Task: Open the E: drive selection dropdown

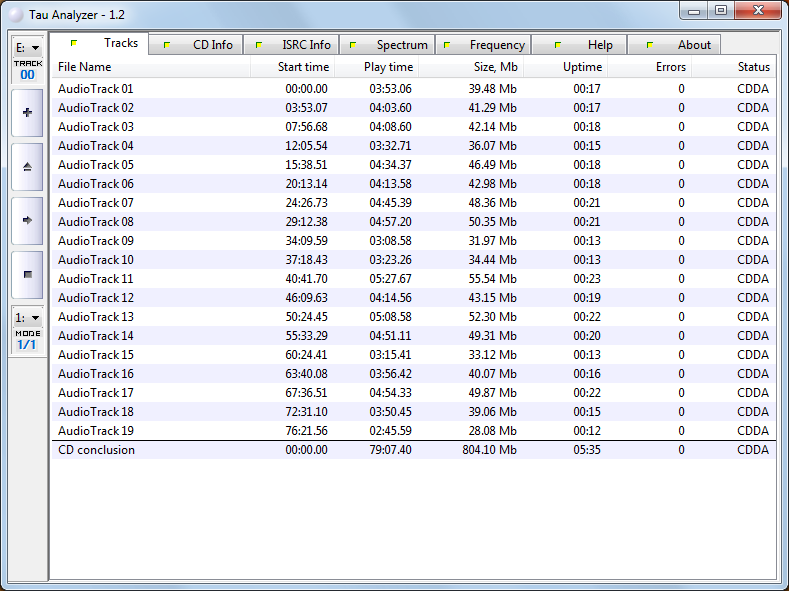Action: [x=27, y=47]
